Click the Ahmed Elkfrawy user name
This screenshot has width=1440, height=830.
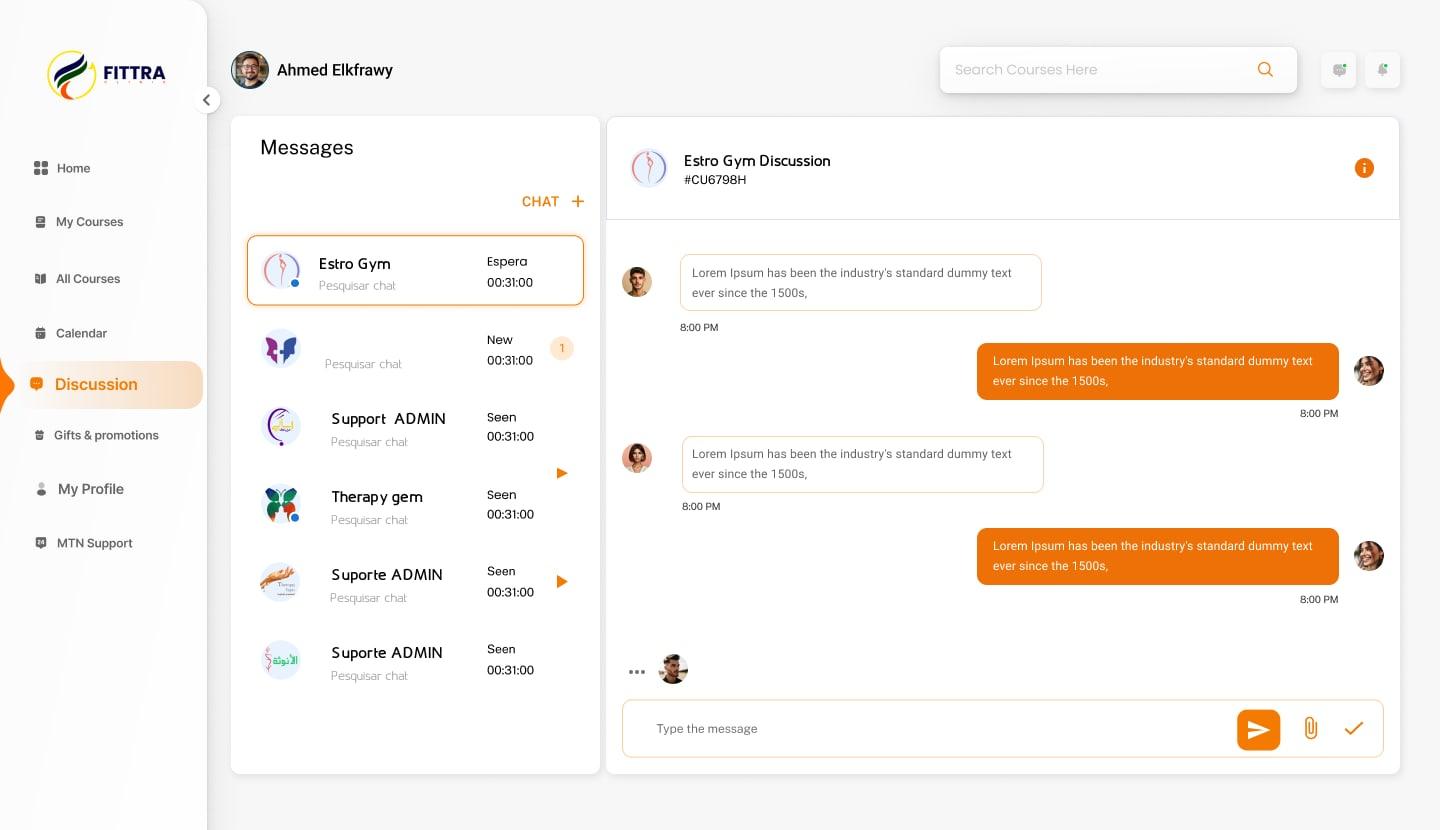pos(335,70)
